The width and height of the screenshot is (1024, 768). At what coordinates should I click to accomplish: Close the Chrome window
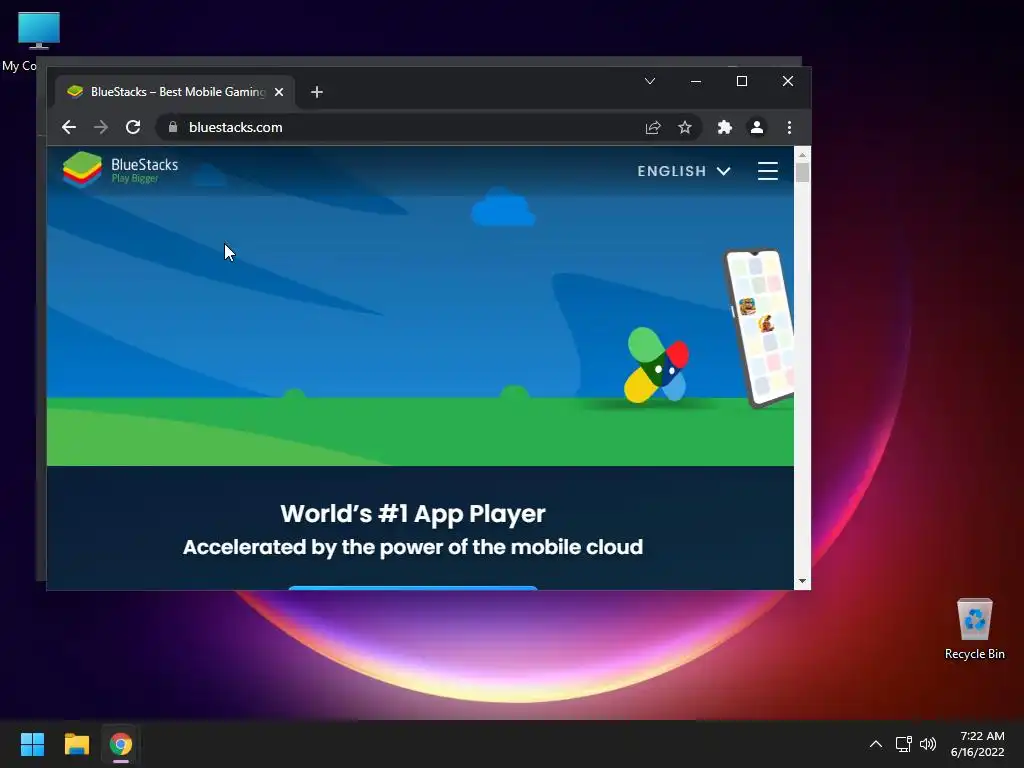tap(788, 81)
